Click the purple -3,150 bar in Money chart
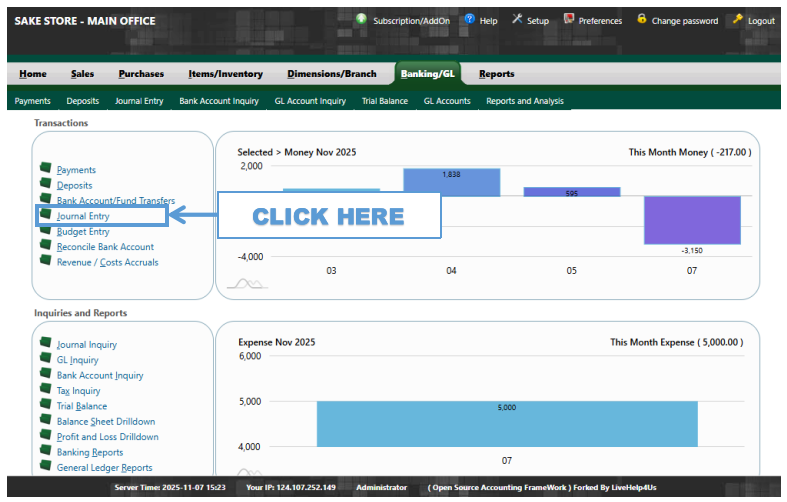The height and width of the screenshot is (502, 787). [x=692, y=219]
